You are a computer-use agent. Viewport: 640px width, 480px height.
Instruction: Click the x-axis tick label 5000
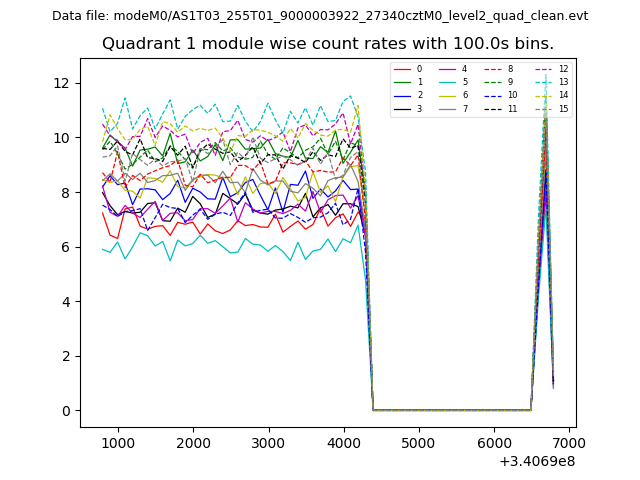(419, 443)
